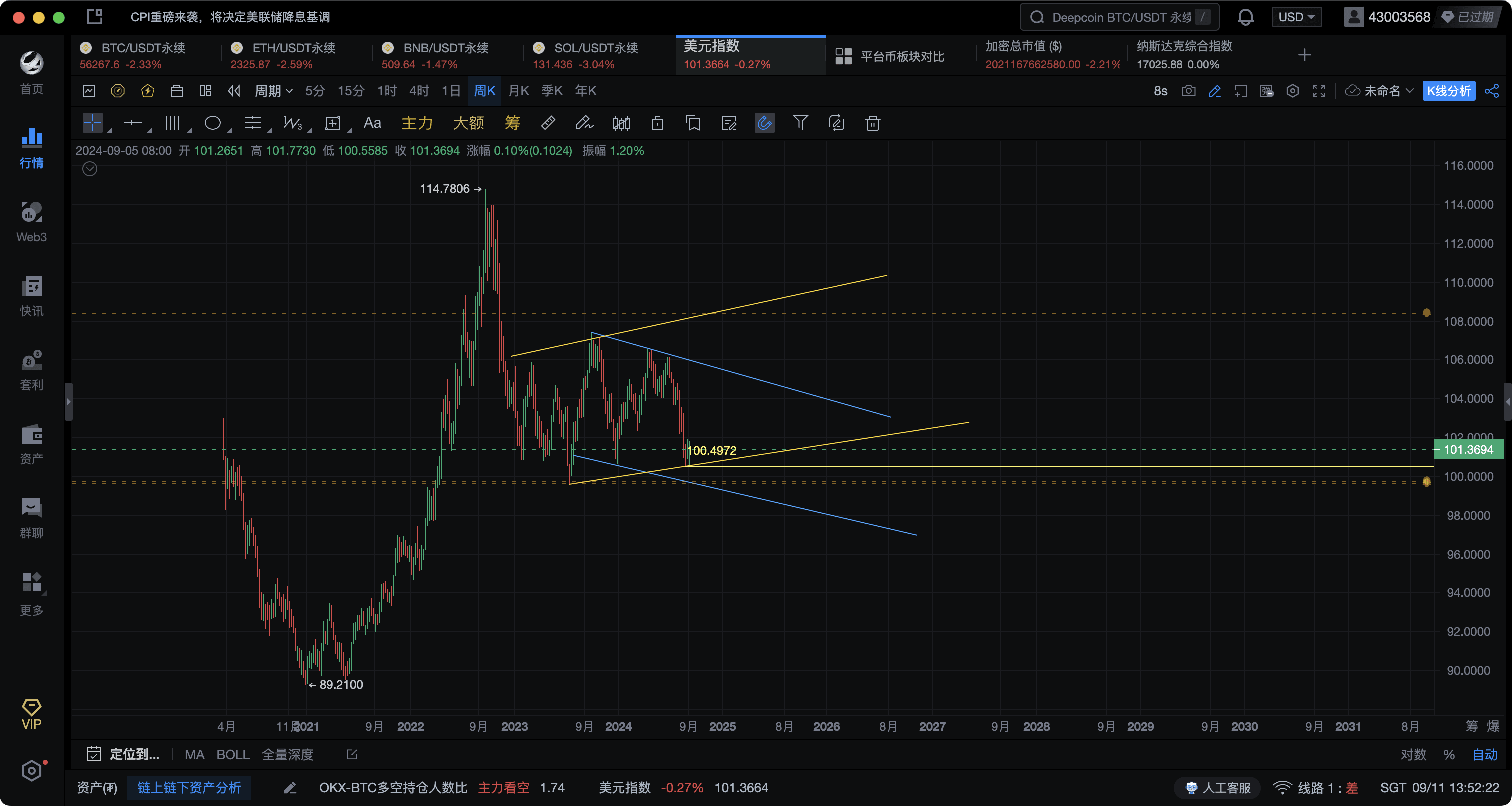1512x806 pixels.
Task: Click the rewind replay arrows icon
Action: point(234,91)
